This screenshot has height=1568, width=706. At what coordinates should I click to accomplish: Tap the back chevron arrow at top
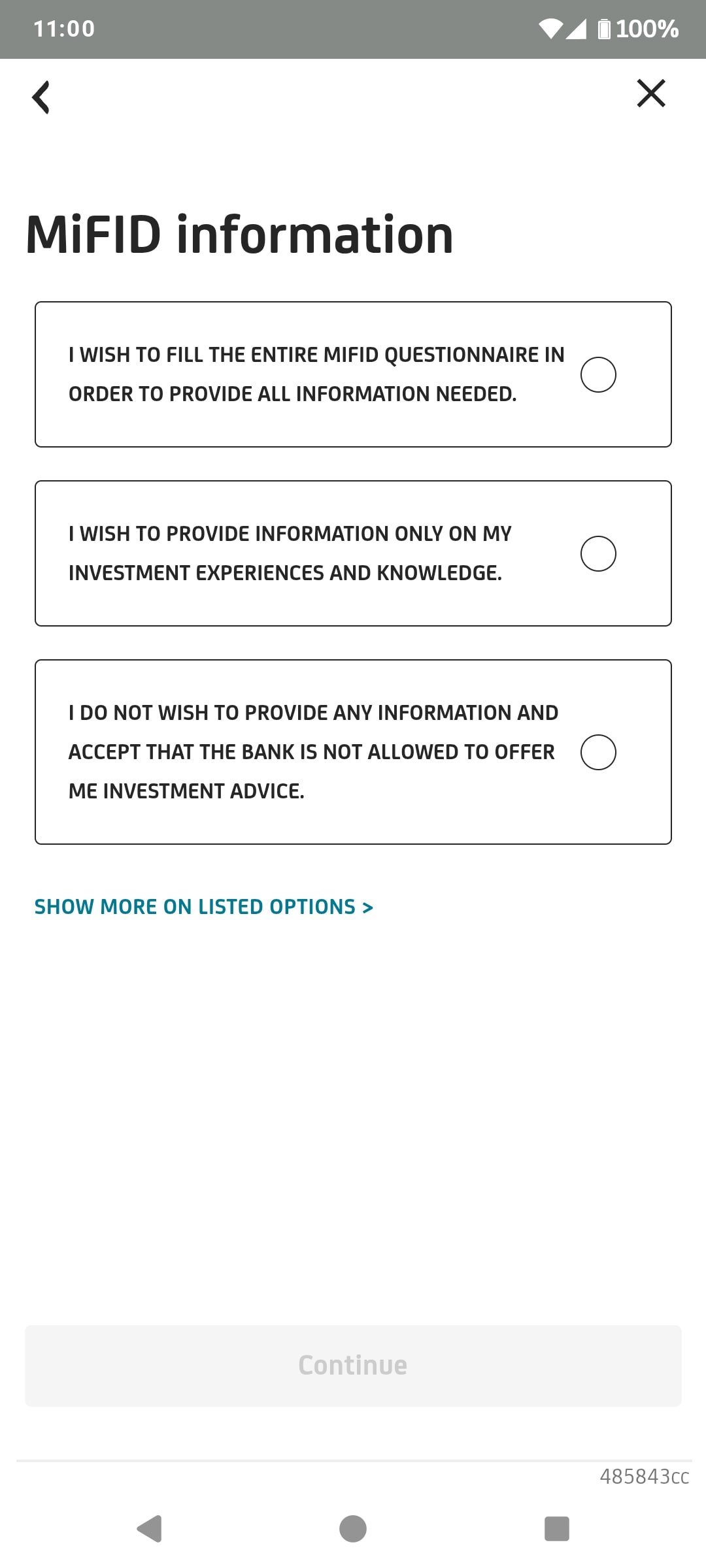41,97
